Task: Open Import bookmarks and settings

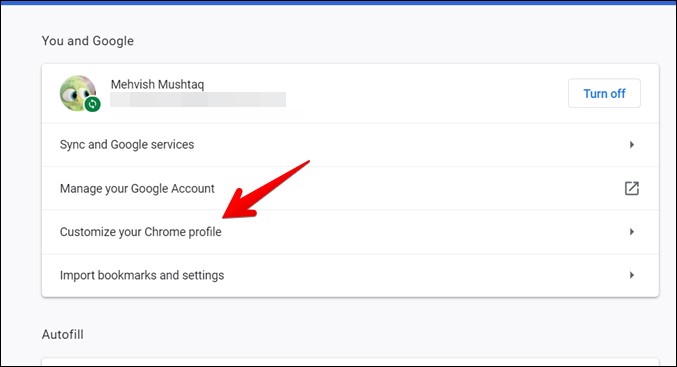Action: (x=350, y=275)
